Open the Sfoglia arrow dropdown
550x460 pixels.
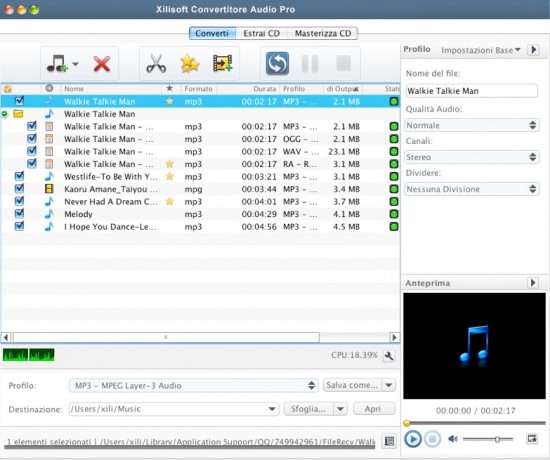[340, 409]
